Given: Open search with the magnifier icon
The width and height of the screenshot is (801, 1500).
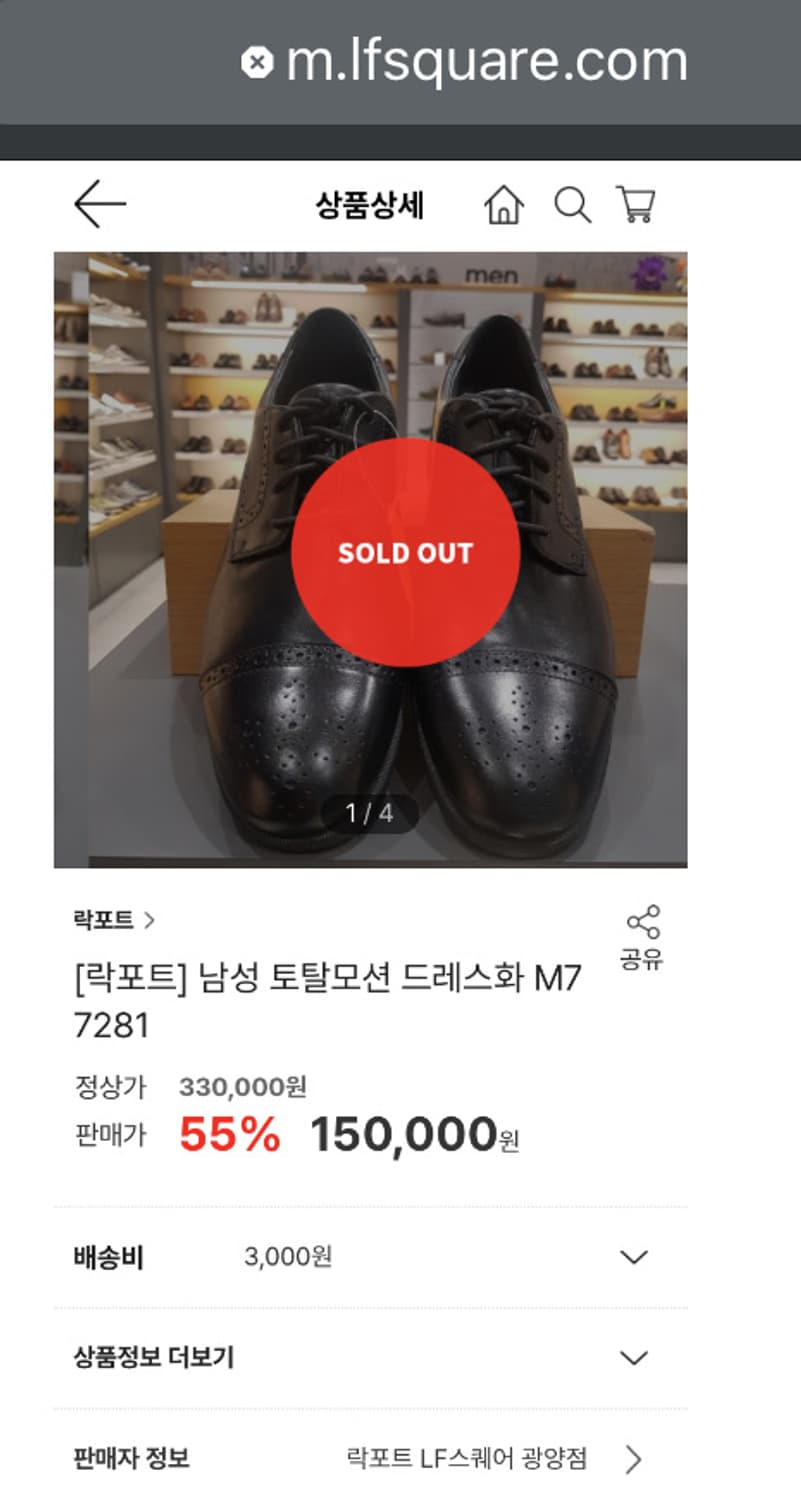Looking at the screenshot, I should 572,205.
